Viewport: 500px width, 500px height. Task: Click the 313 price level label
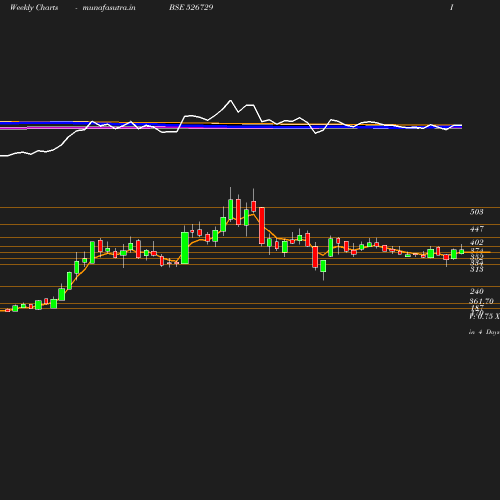point(477,269)
